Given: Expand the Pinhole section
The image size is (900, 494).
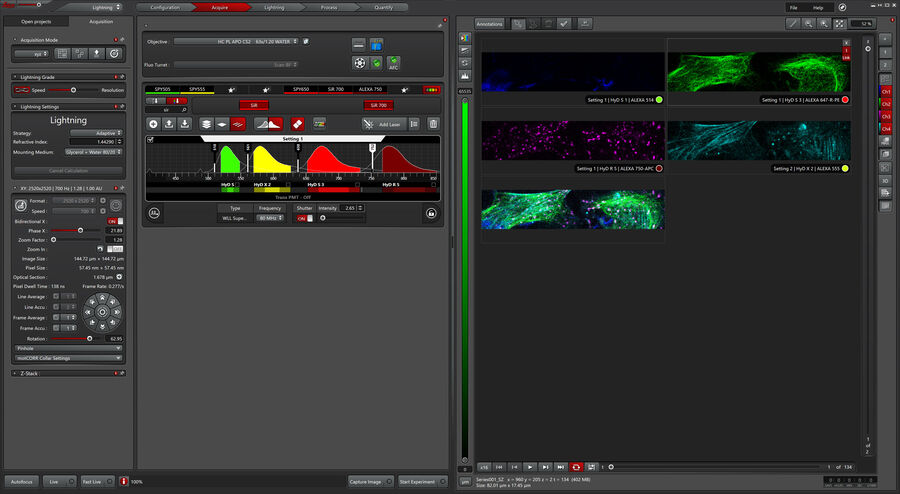Looking at the screenshot, I should click(x=68, y=348).
